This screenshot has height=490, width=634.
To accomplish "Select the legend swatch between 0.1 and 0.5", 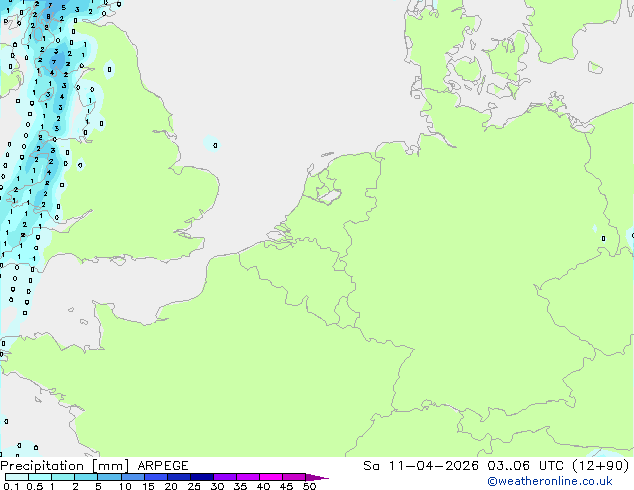I will click(x=17, y=477).
